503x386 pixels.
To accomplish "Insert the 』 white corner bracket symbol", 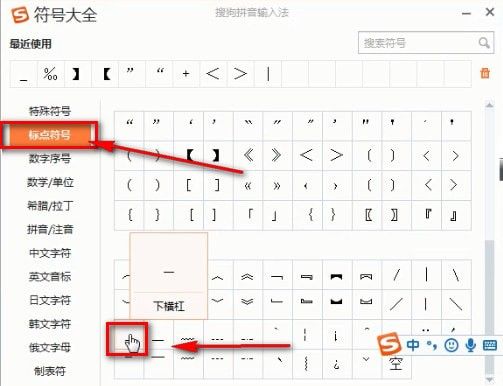I will click(x=456, y=215).
